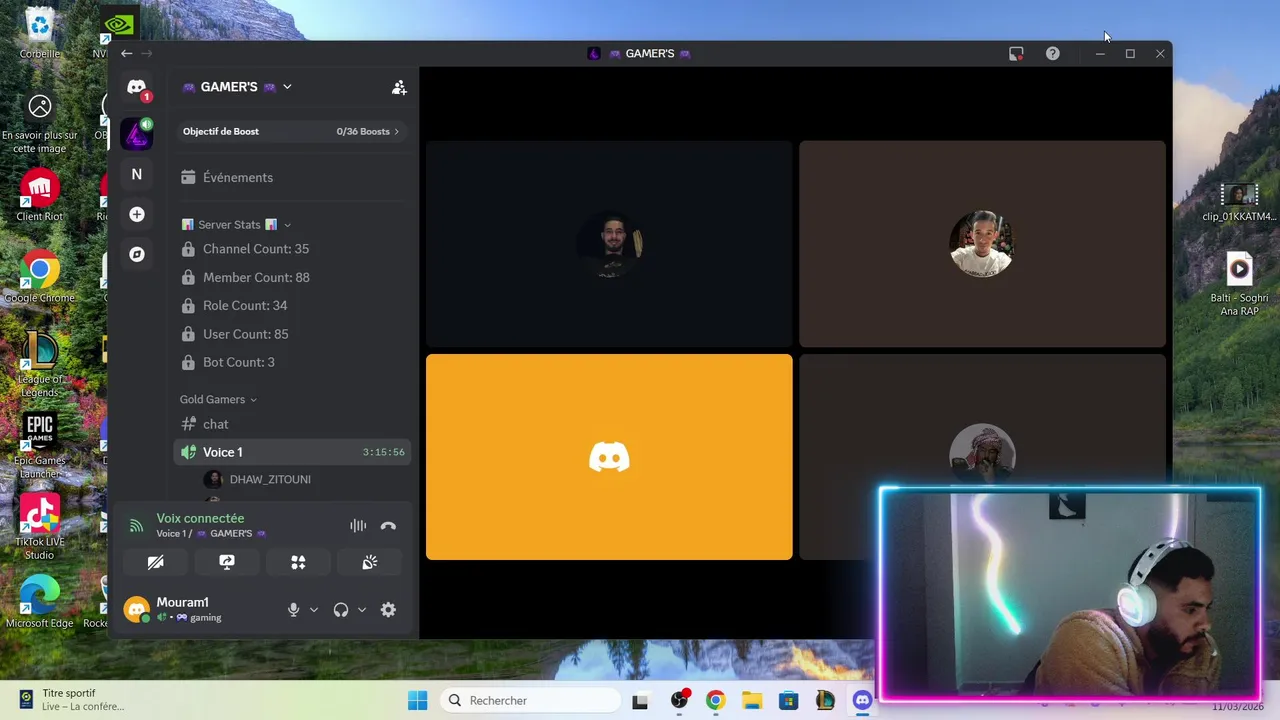This screenshot has height=720, width=1280.
Task: Turn on camera with the video toggle
Action: 155,562
